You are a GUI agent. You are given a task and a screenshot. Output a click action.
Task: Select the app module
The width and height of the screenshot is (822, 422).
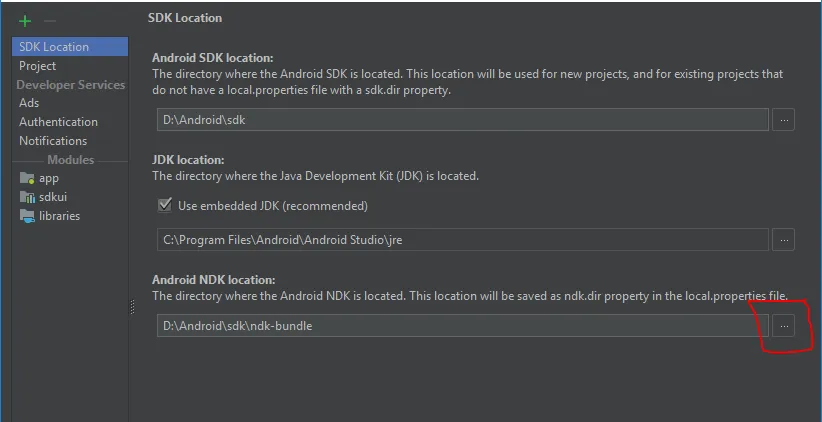pyautogui.click(x=49, y=178)
